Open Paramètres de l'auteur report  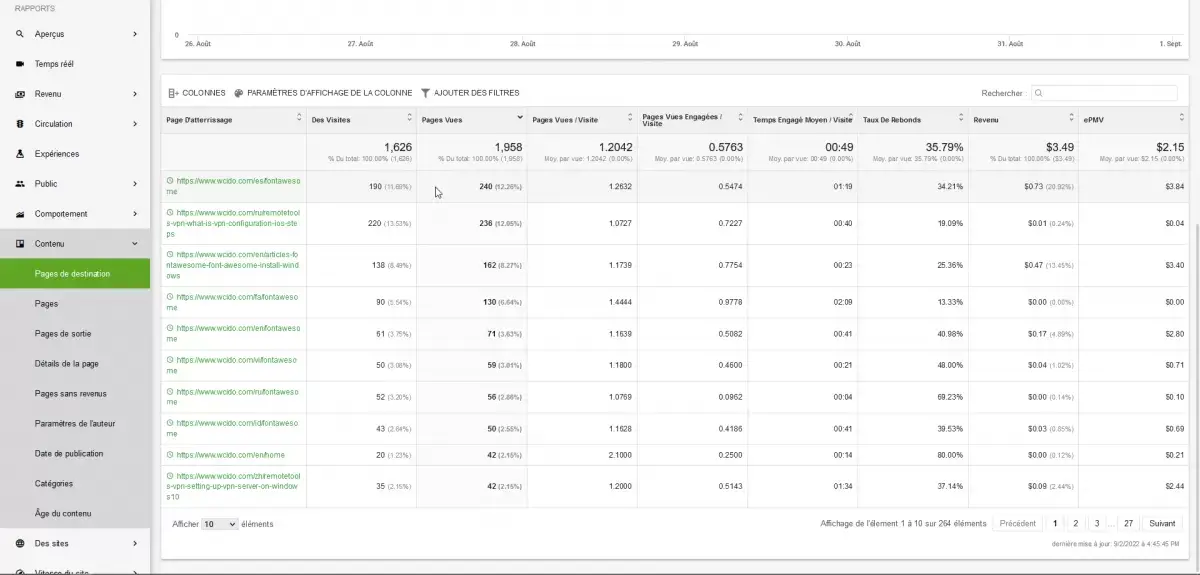[x=75, y=424]
